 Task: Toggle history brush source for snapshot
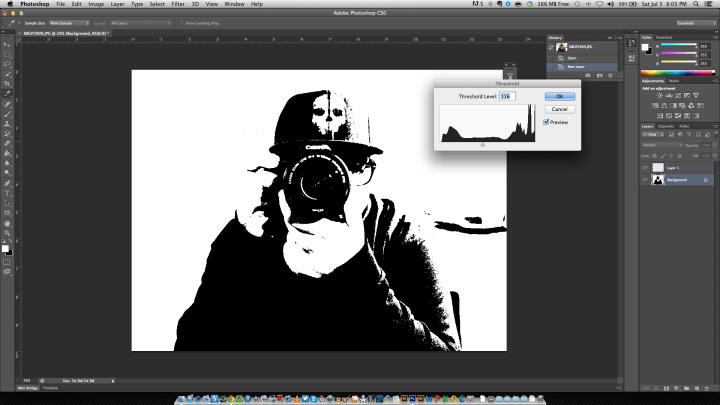pyautogui.click(x=551, y=47)
